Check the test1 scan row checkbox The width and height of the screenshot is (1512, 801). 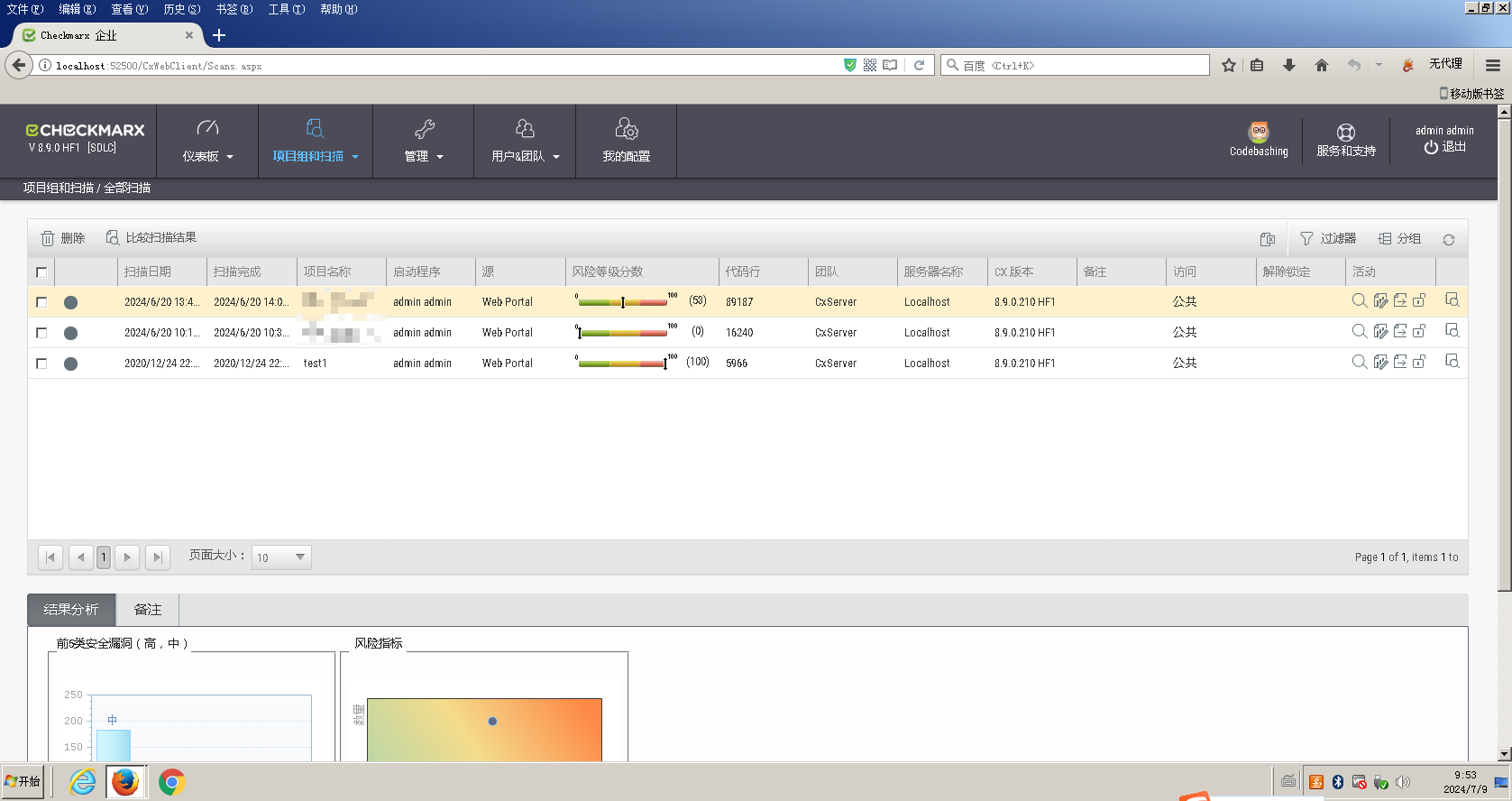[41, 364]
